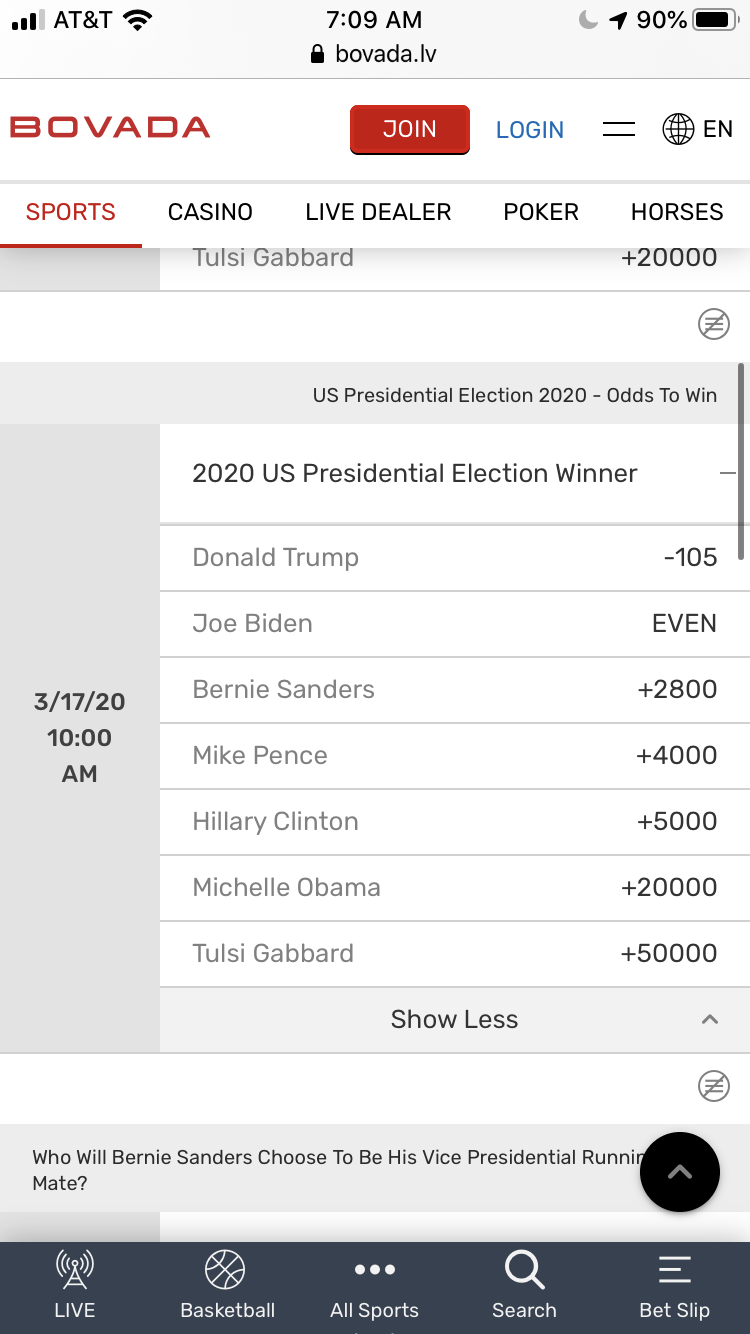Switch to the POKER tab

pos(541,212)
